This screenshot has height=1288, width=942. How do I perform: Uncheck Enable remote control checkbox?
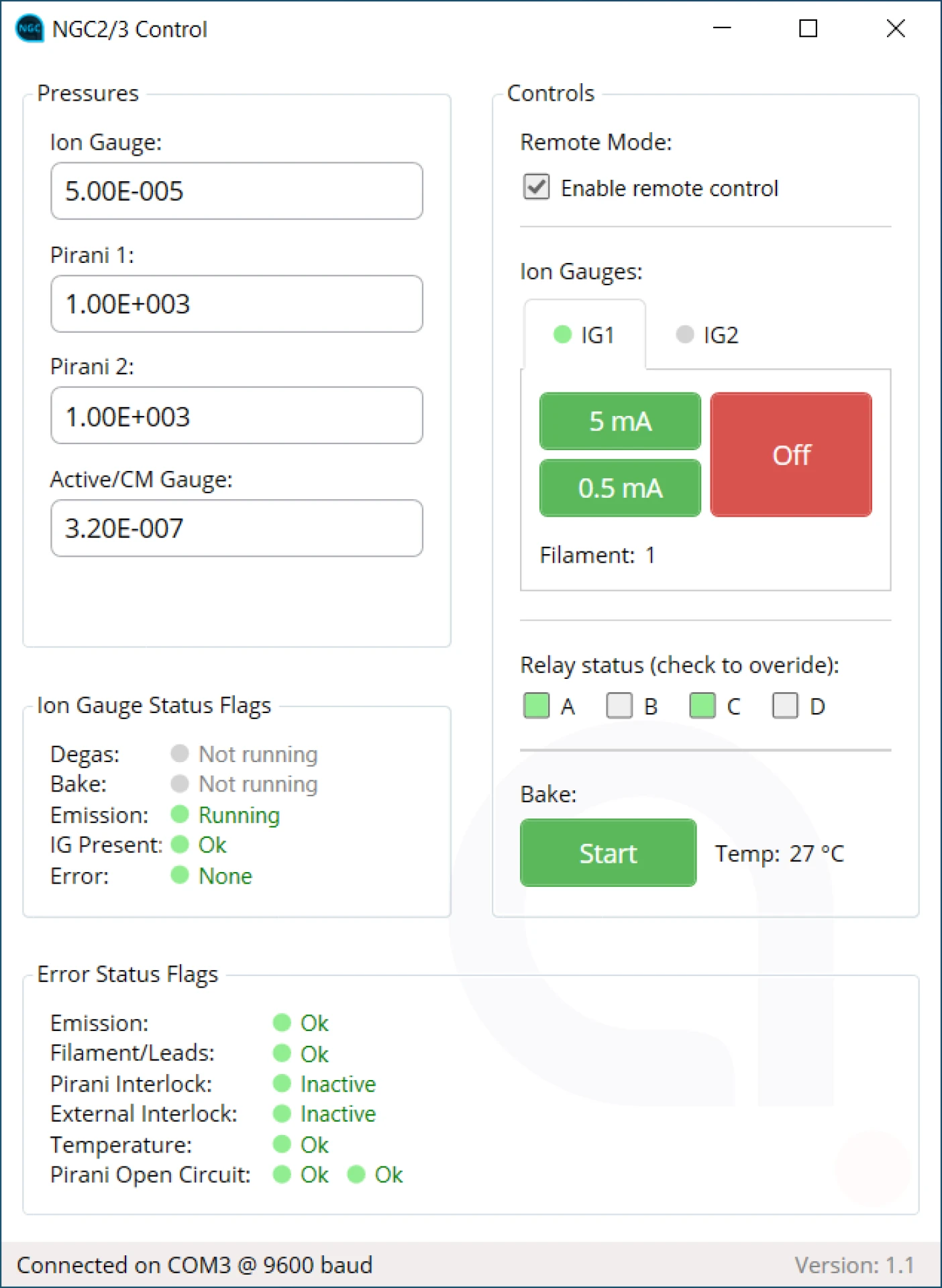point(536,187)
